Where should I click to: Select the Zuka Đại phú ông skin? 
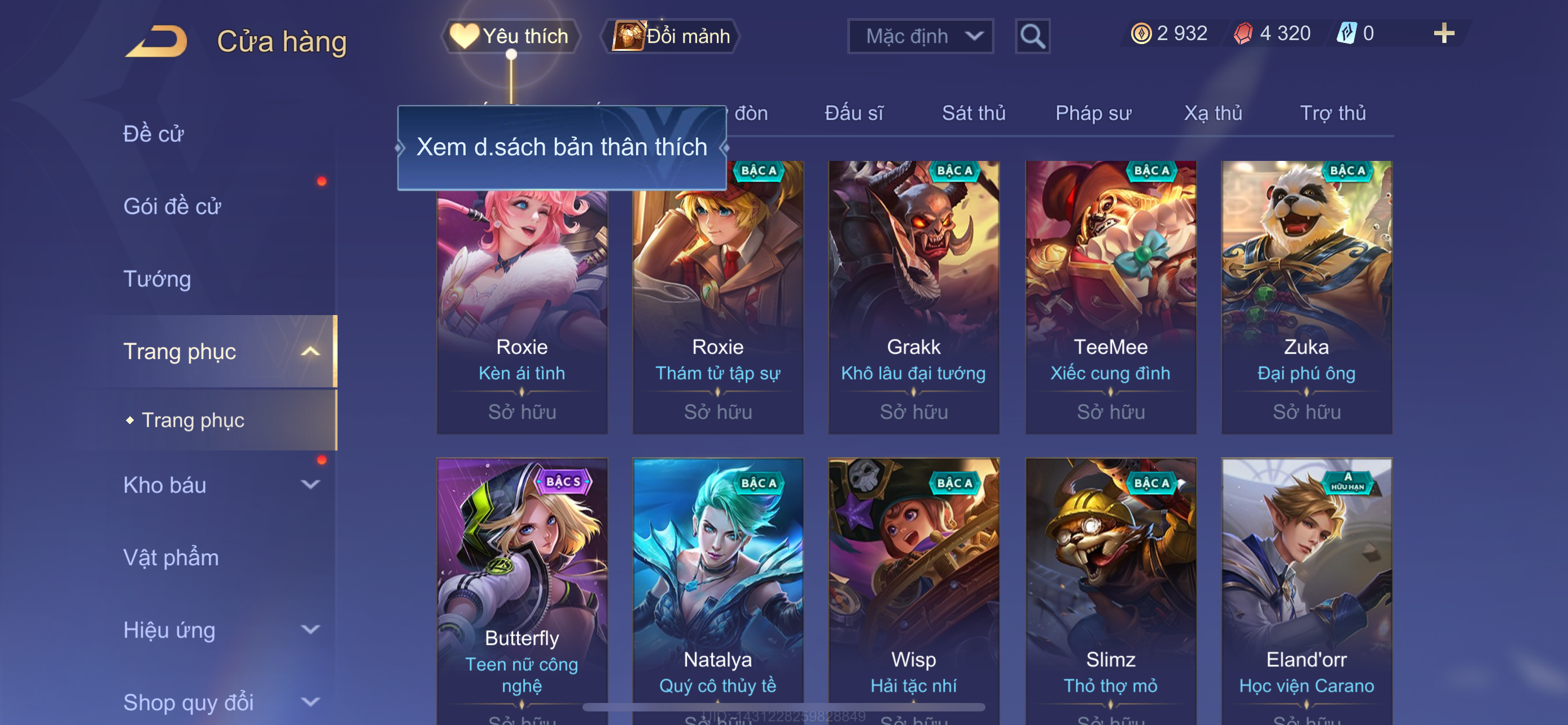pyautogui.click(x=1306, y=297)
